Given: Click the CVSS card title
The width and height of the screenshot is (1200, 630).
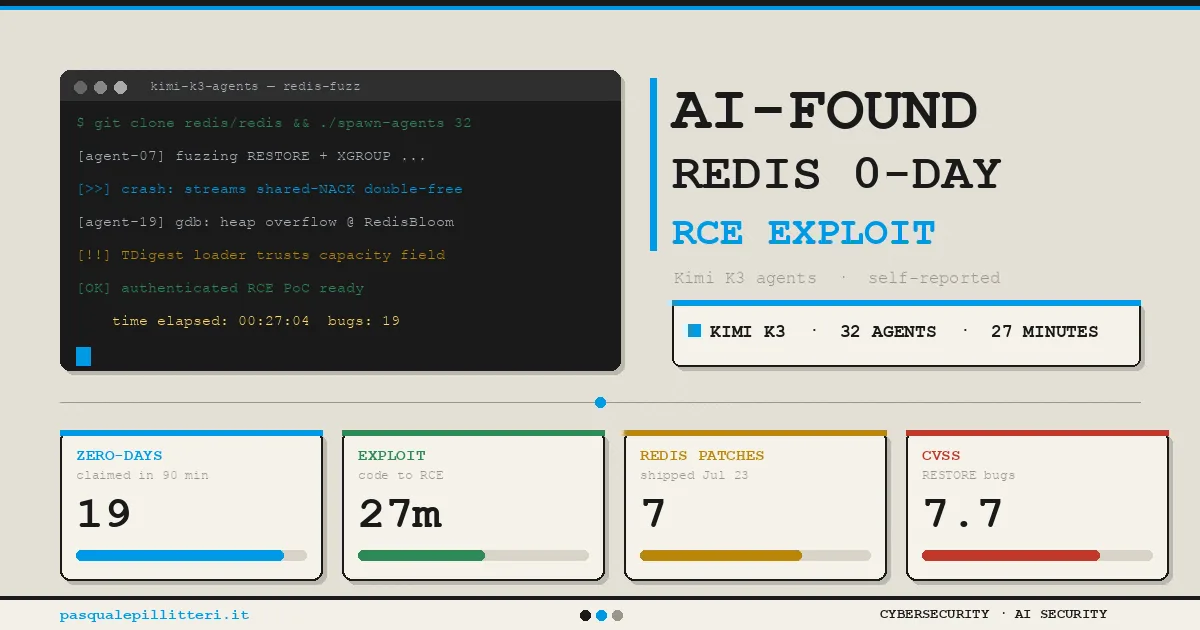Looking at the screenshot, I should [x=939, y=456].
